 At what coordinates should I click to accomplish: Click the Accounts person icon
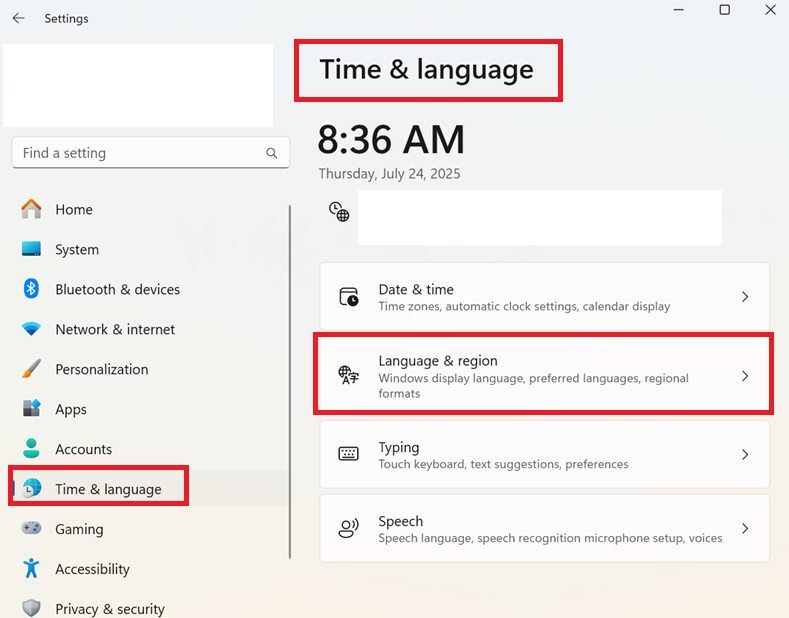[31, 448]
